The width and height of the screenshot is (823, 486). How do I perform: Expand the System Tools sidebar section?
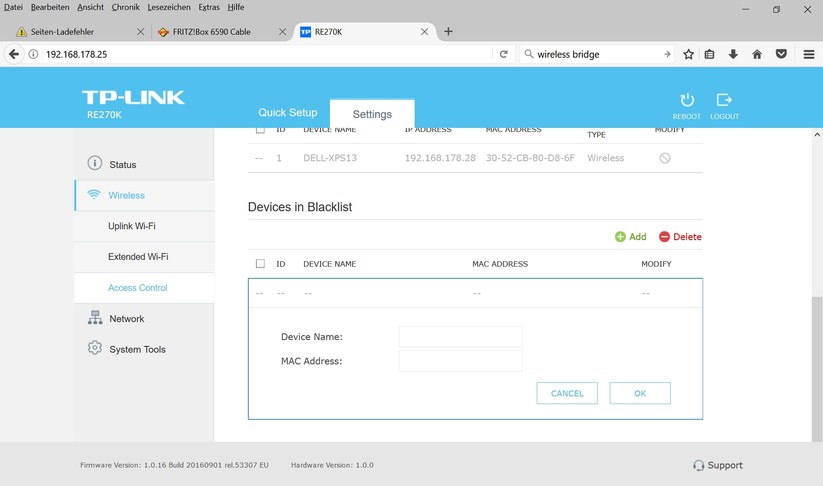coord(137,350)
